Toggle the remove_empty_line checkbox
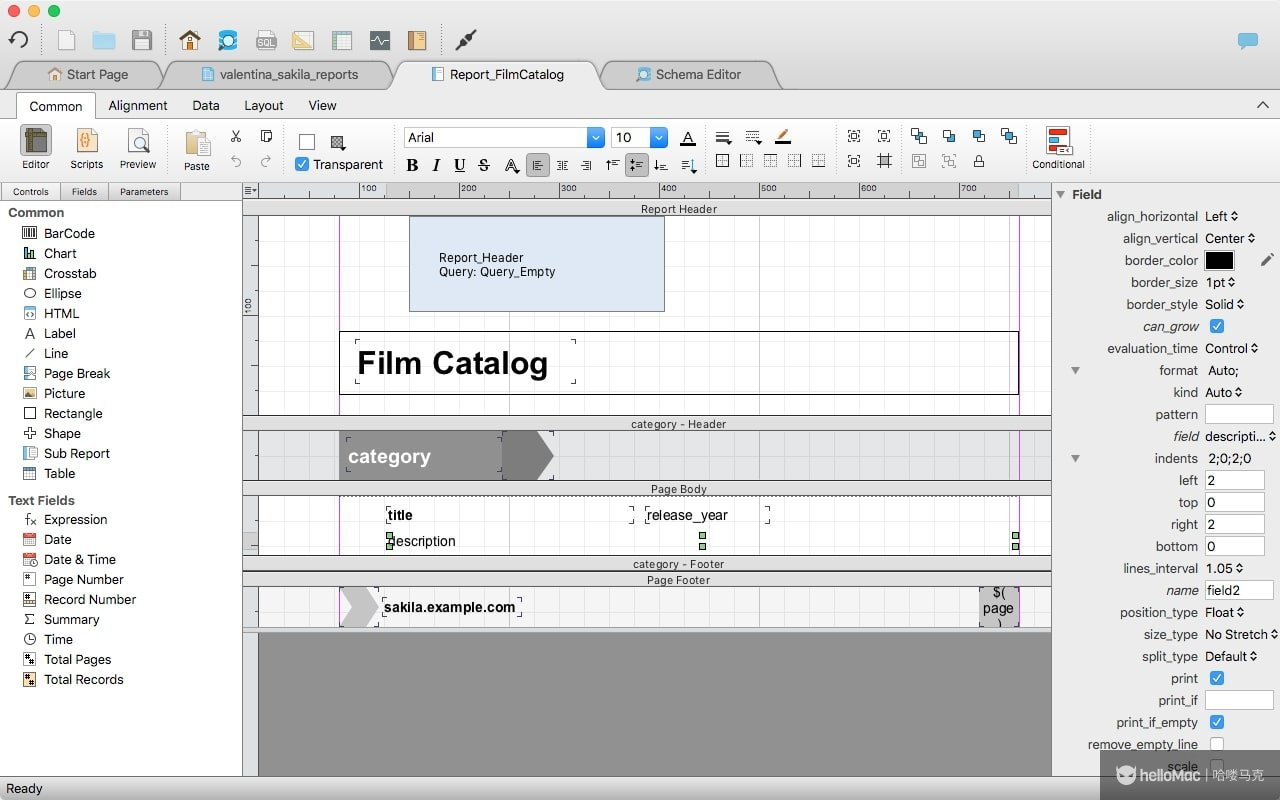1280x800 pixels. point(1217,744)
